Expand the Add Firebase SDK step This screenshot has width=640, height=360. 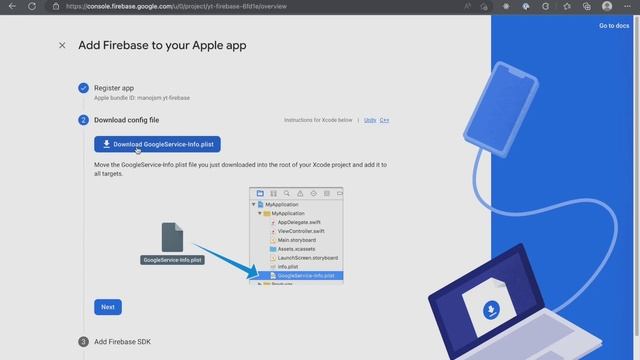coord(122,342)
